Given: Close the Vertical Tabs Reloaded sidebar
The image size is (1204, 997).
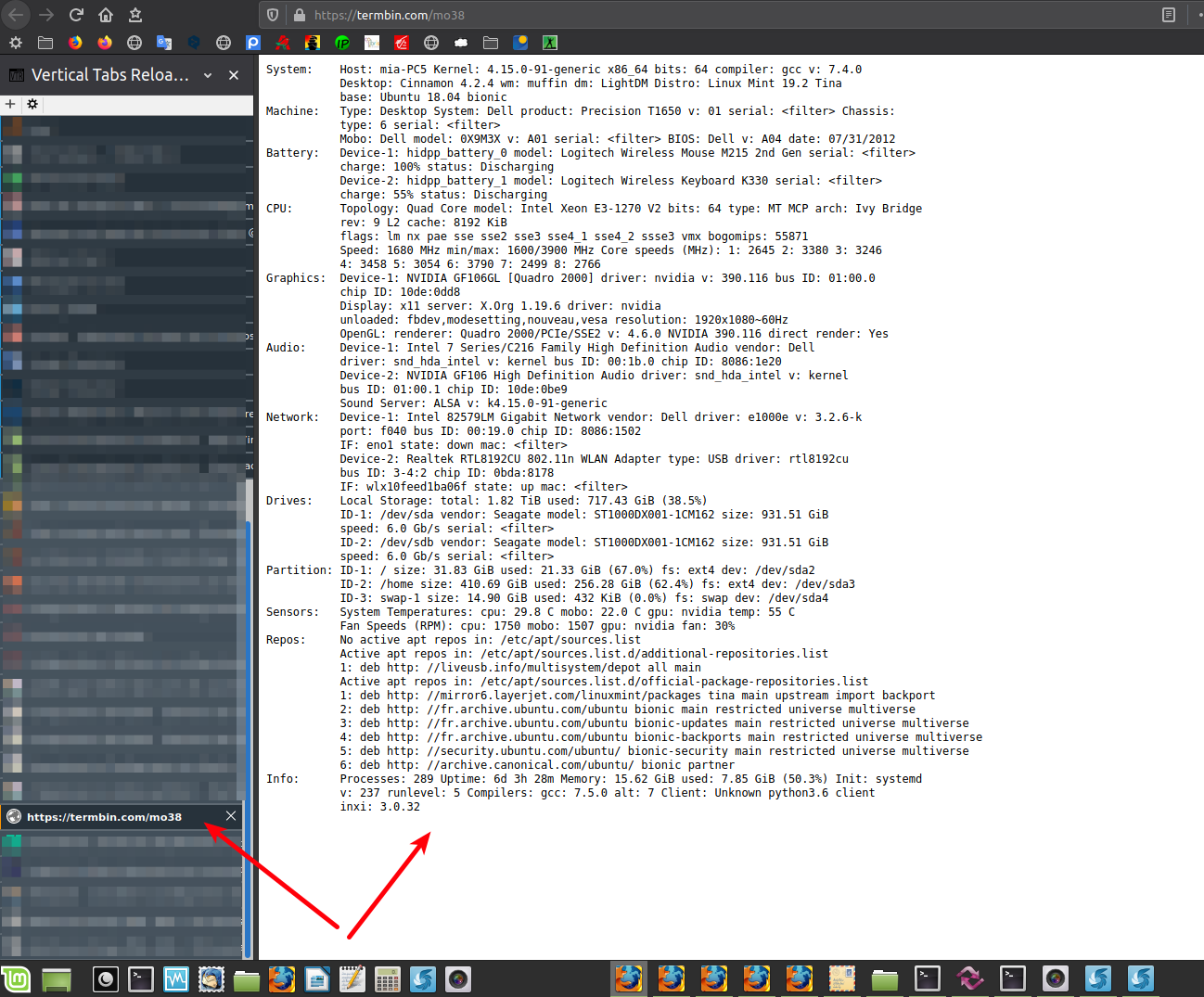Looking at the screenshot, I should 234,75.
